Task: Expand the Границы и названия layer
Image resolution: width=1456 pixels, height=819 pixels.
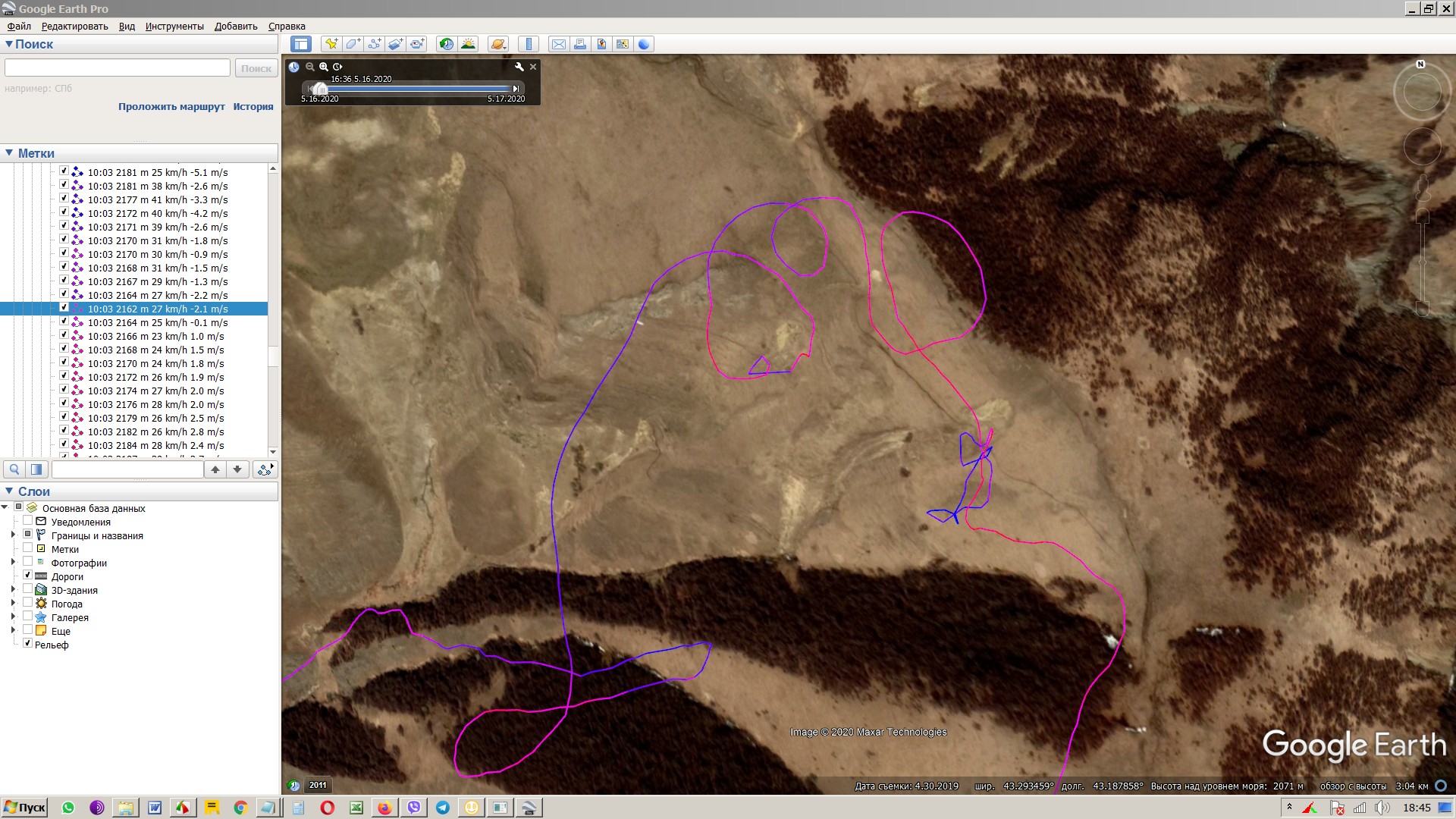Action: click(x=13, y=535)
